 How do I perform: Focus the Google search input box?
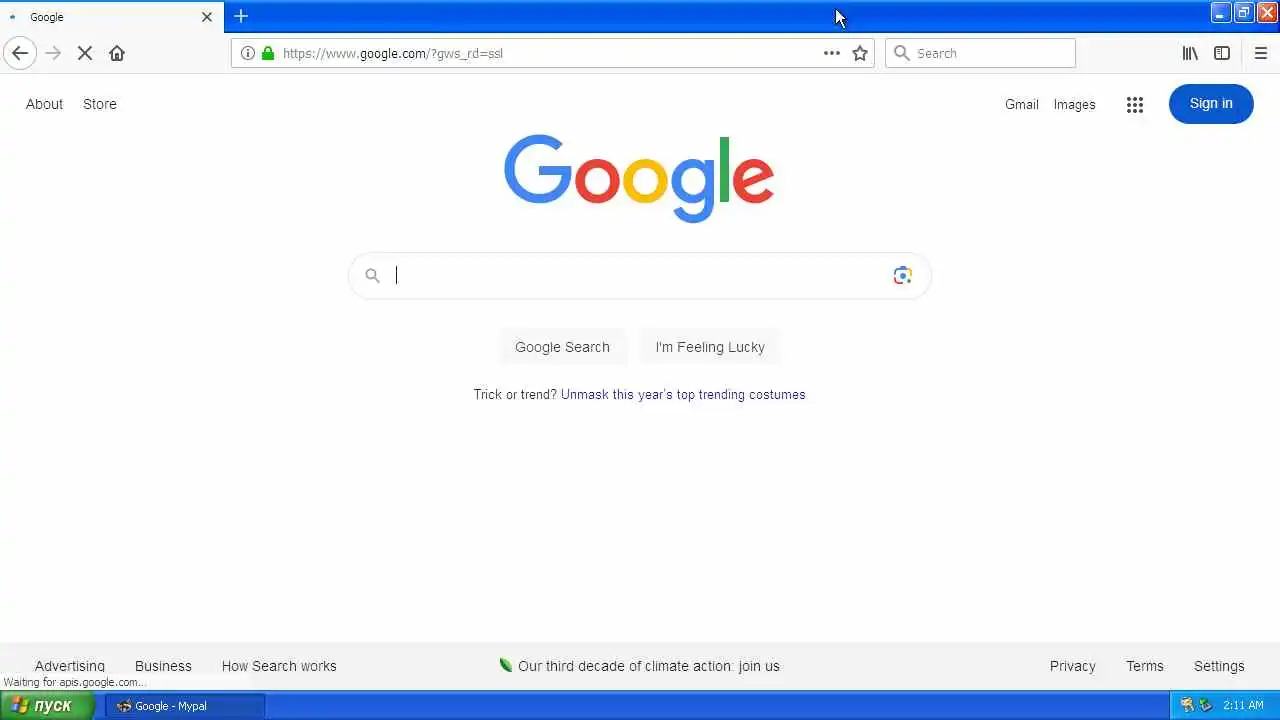(640, 275)
